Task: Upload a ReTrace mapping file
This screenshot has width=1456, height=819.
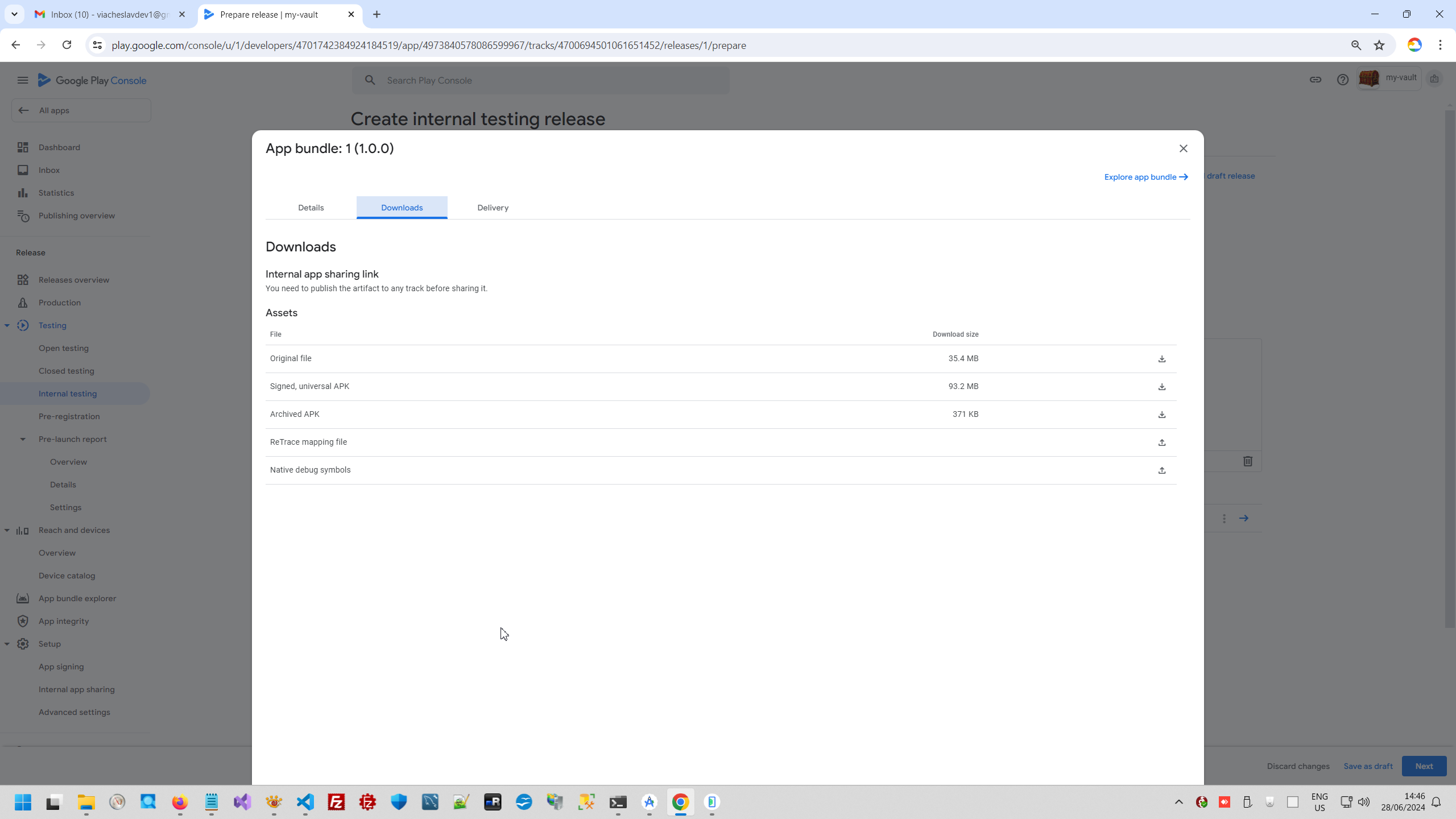Action: coord(1161,442)
